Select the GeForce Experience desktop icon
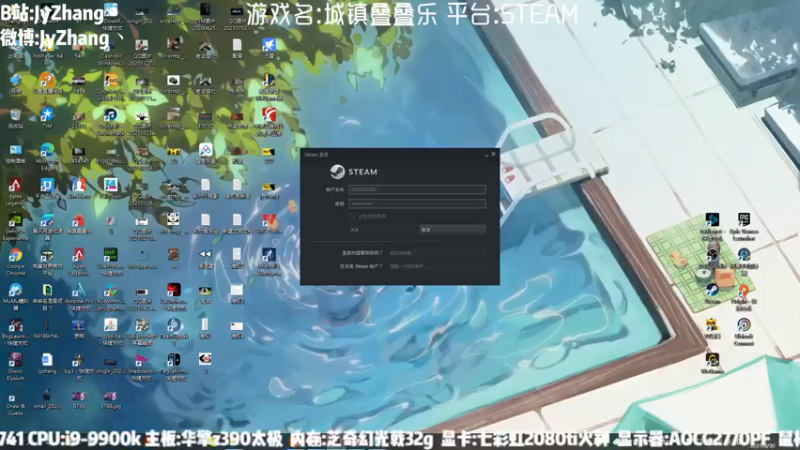This screenshot has height=450, width=800. pos(15,227)
